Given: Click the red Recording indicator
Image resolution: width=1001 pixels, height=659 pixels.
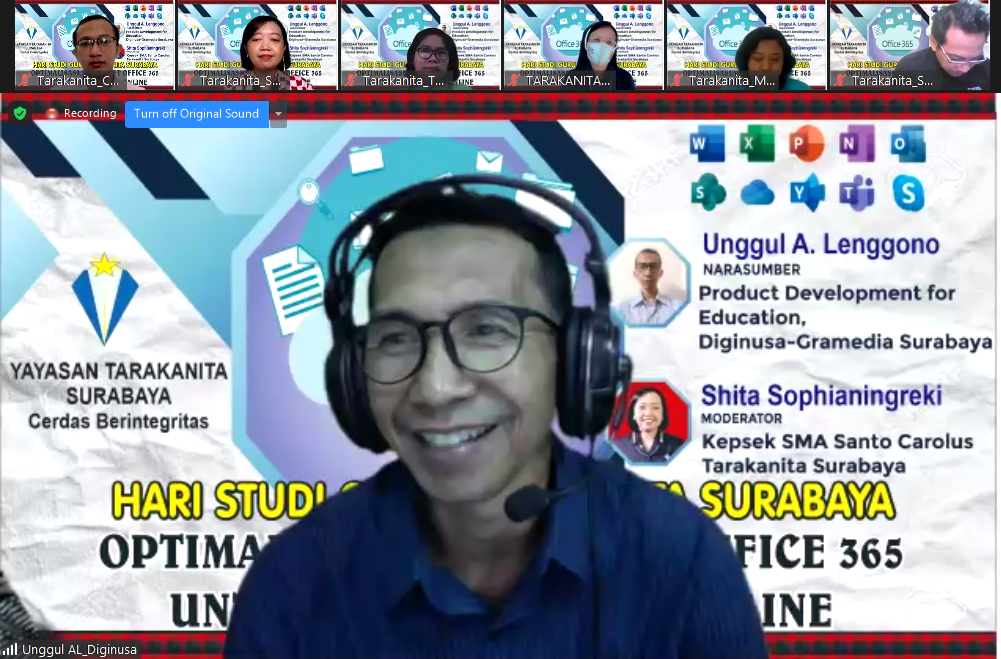Looking at the screenshot, I should pos(81,114).
